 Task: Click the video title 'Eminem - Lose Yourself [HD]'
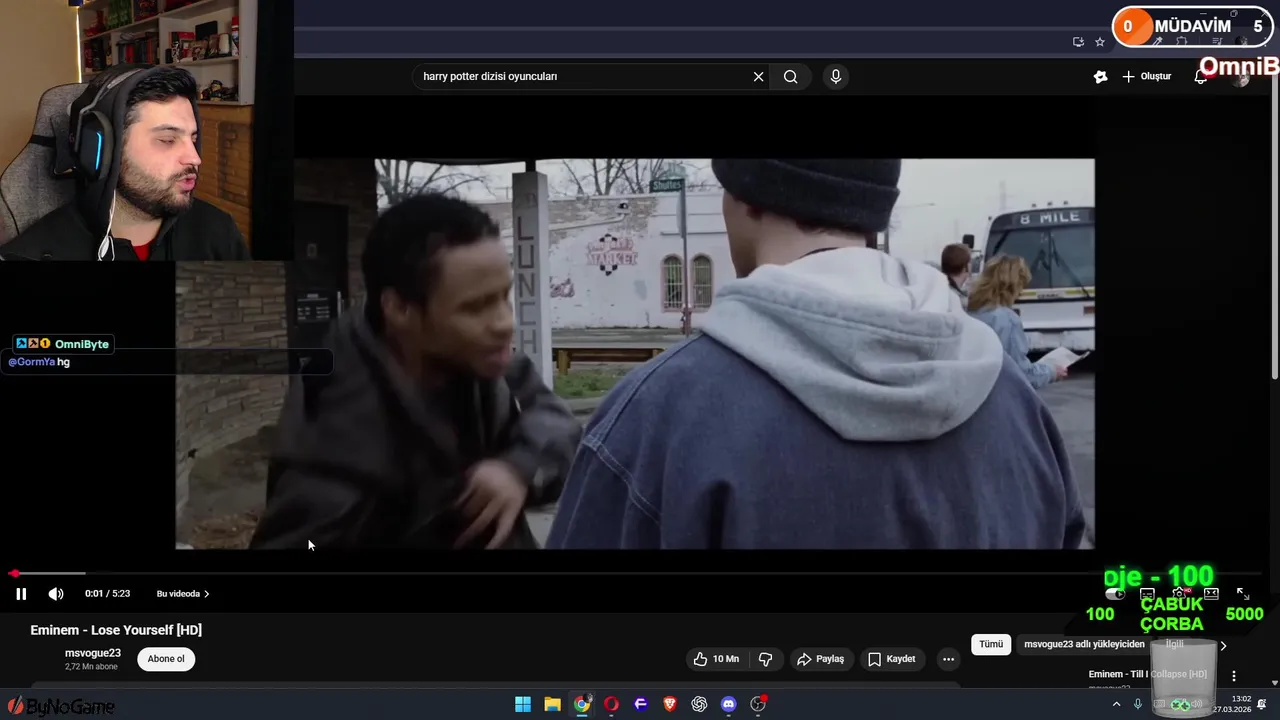point(116,630)
